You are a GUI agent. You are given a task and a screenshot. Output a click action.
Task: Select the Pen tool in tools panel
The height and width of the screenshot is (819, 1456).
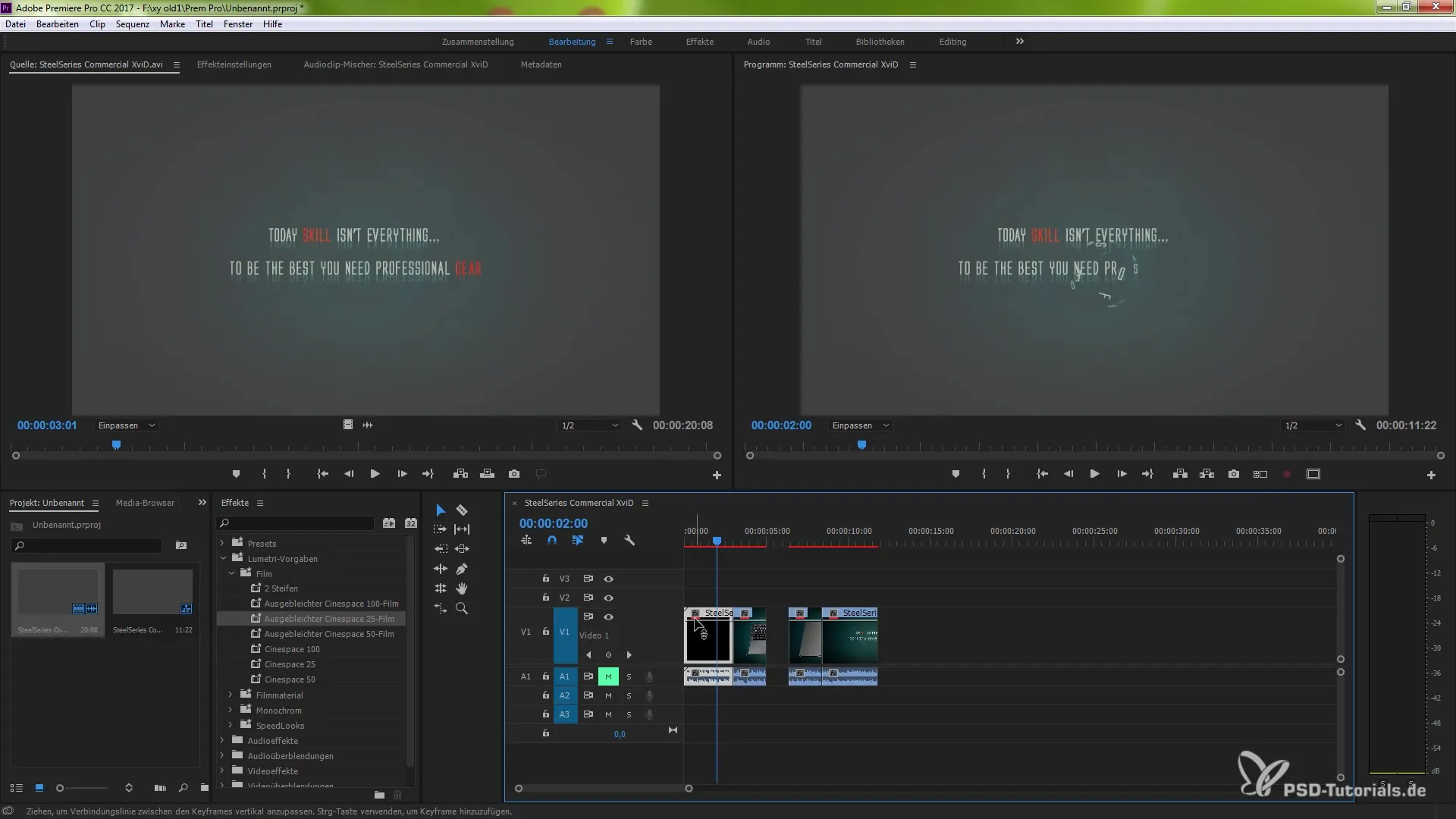pos(462,569)
